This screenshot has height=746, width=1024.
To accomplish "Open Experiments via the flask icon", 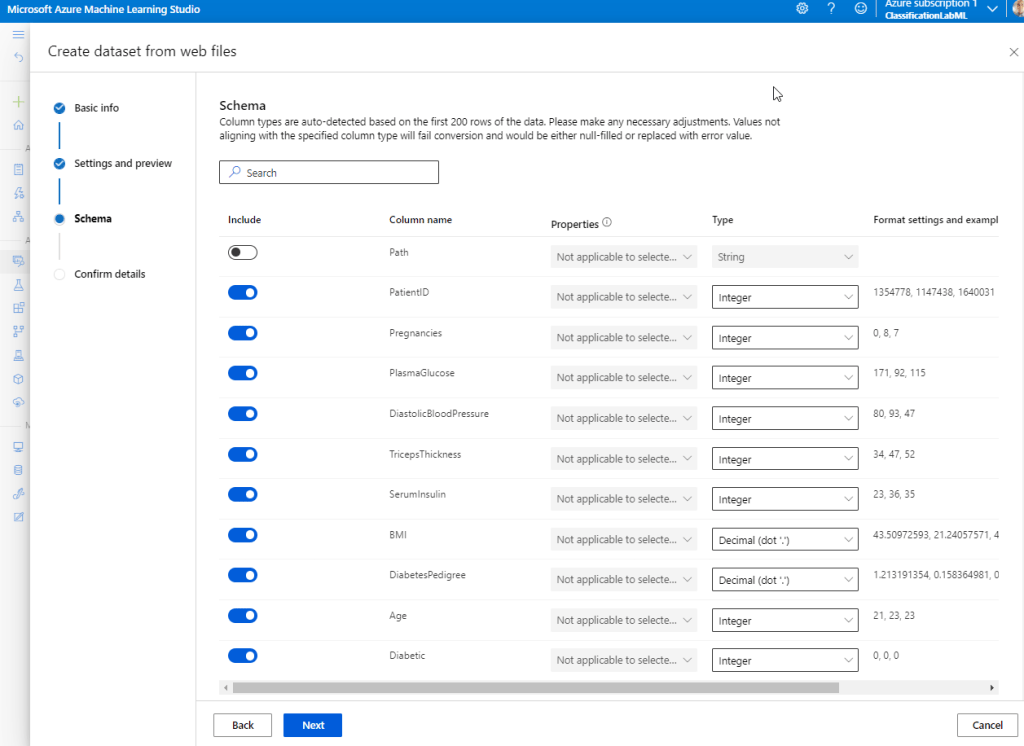I will coord(18,285).
